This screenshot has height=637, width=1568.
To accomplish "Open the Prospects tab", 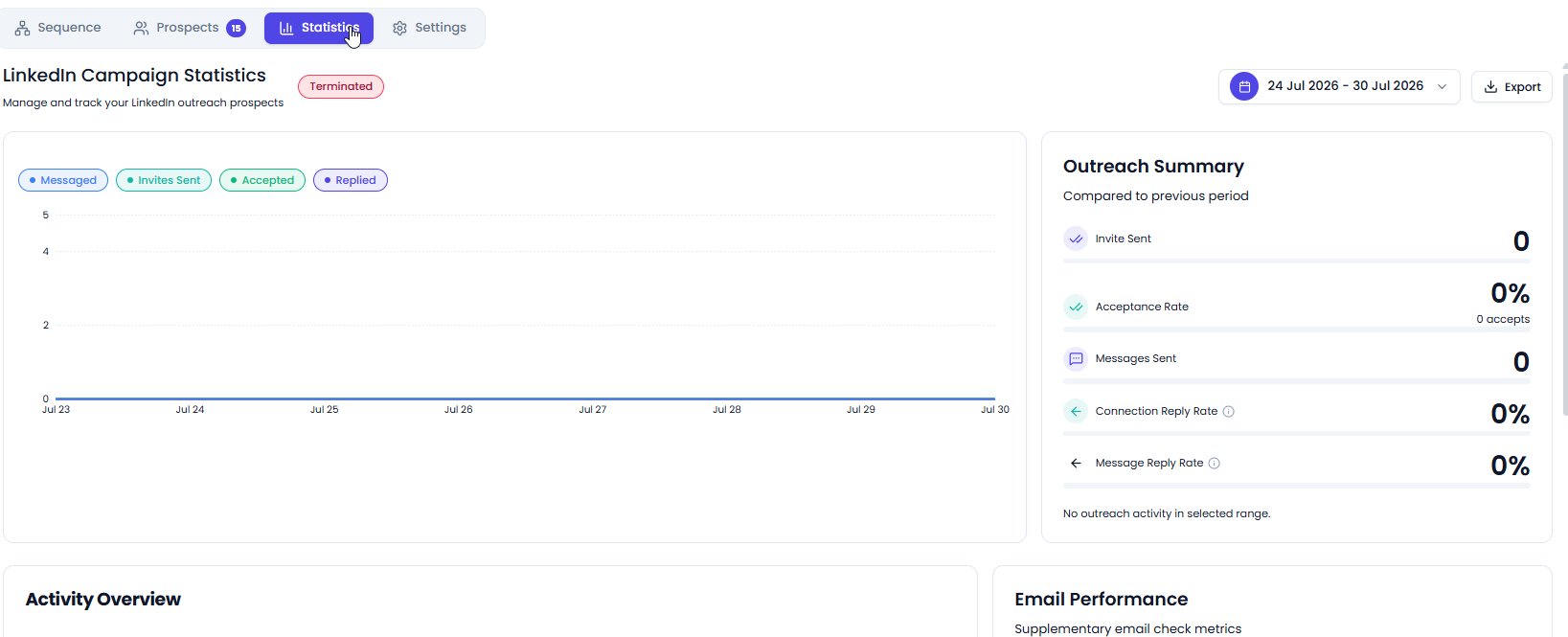I will [x=190, y=28].
